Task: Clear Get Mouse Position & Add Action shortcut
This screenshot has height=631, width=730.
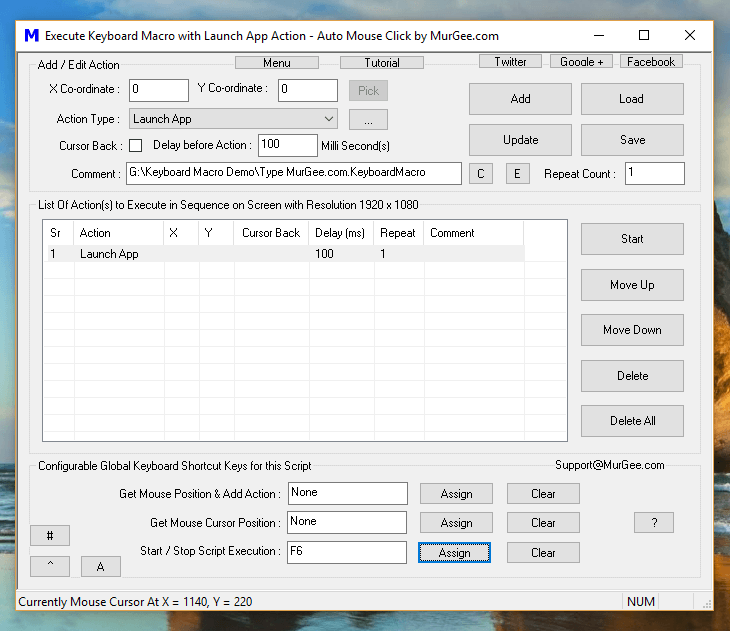Action: click(x=543, y=494)
